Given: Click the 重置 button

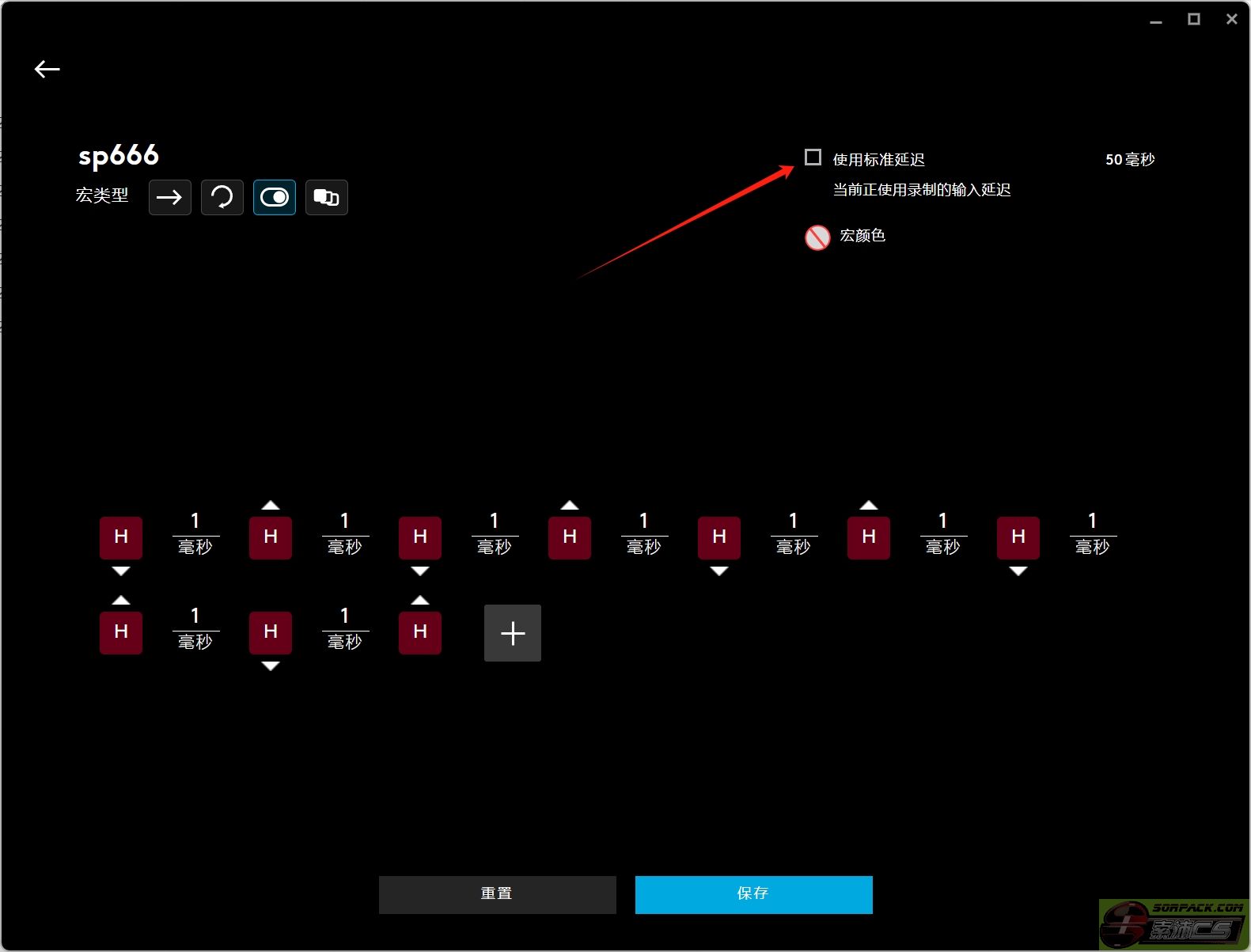Looking at the screenshot, I should tap(497, 894).
